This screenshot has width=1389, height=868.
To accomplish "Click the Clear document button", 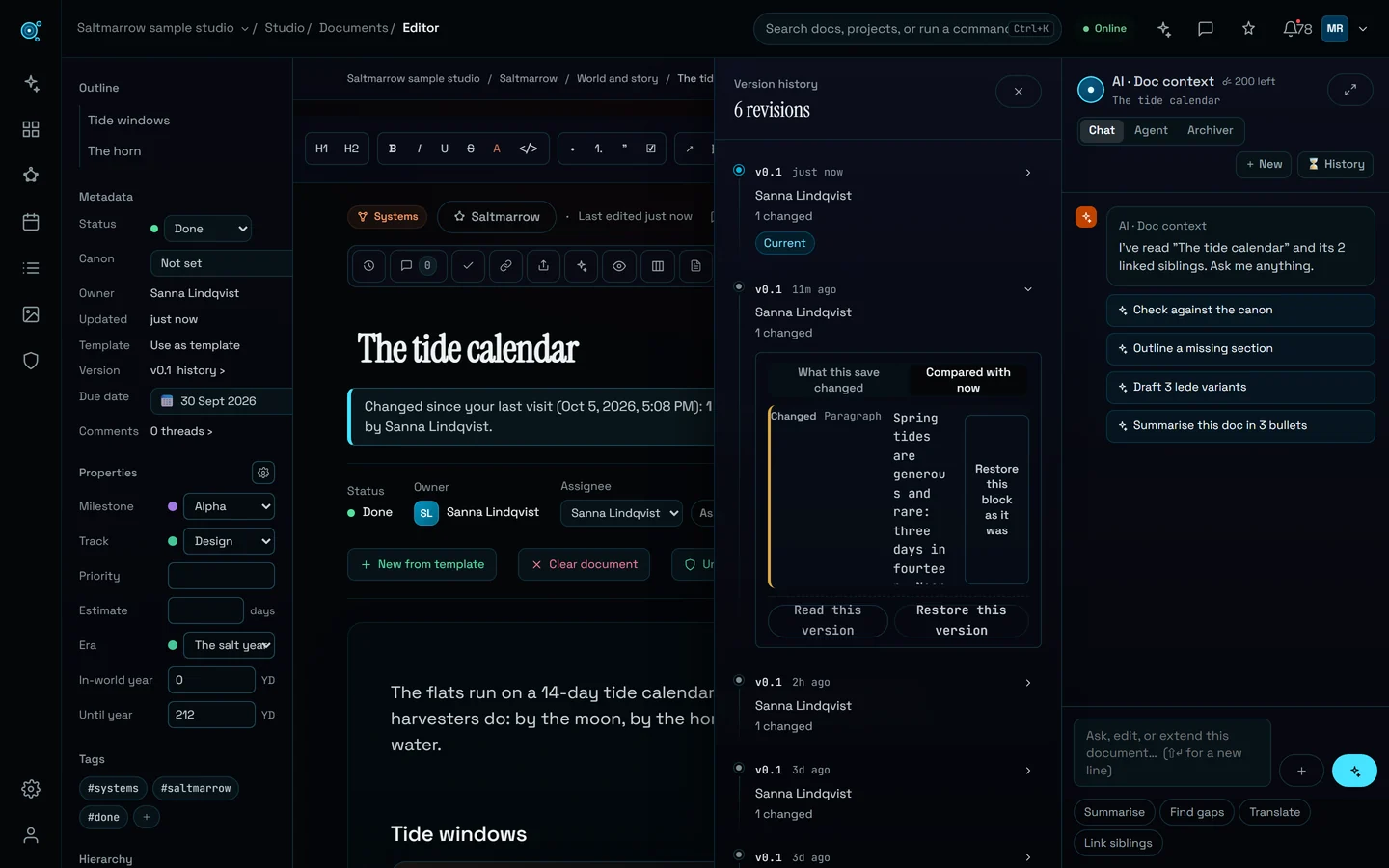I will coord(584,564).
